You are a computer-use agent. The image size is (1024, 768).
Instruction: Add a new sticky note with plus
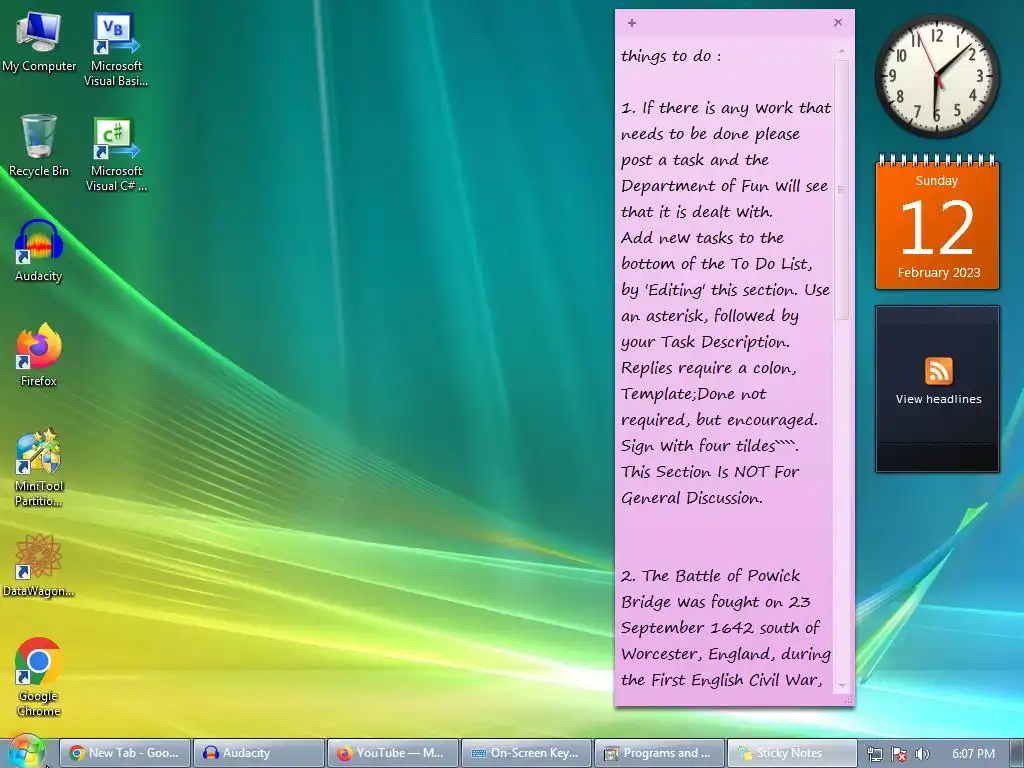(632, 23)
